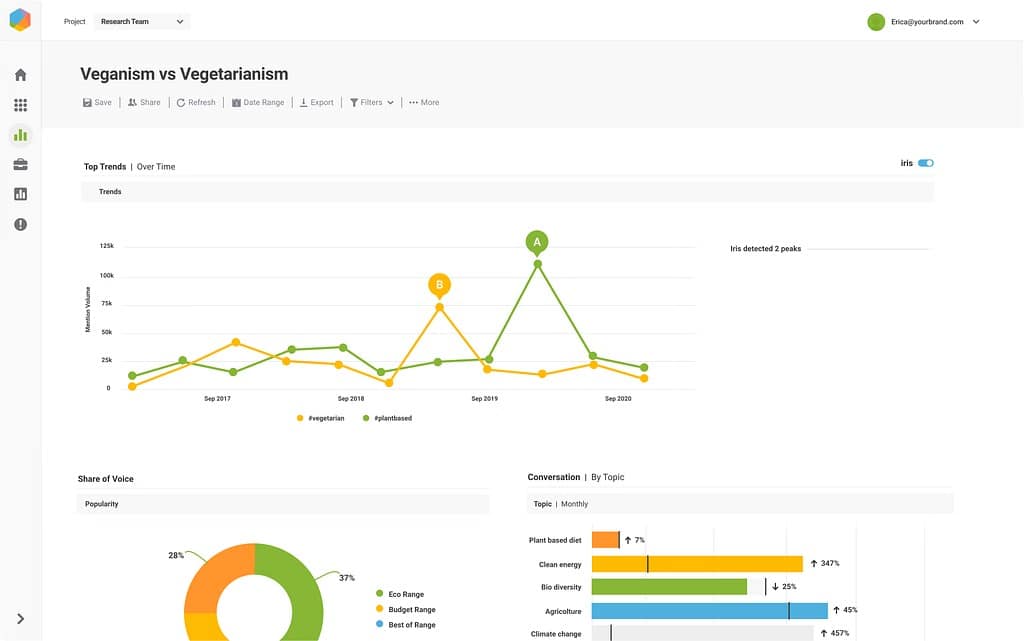This screenshot has height=641, width=1024.
Task: Toggle the Iris switch off
Action: pos(925,162)
